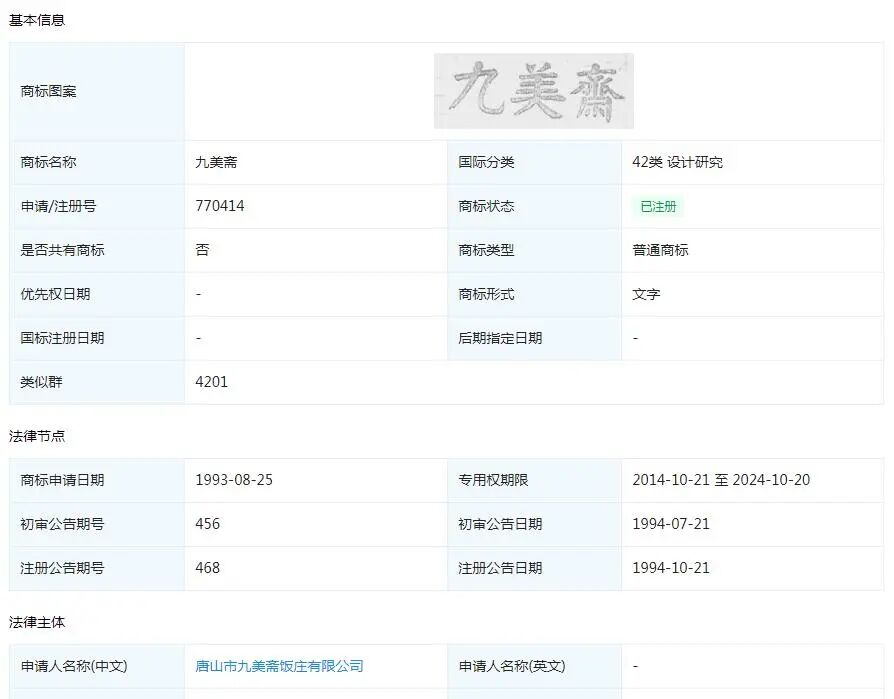This screenshot has width=894, height=699.
Task: Click the trademark form value 文字
Action: point(646,294)
